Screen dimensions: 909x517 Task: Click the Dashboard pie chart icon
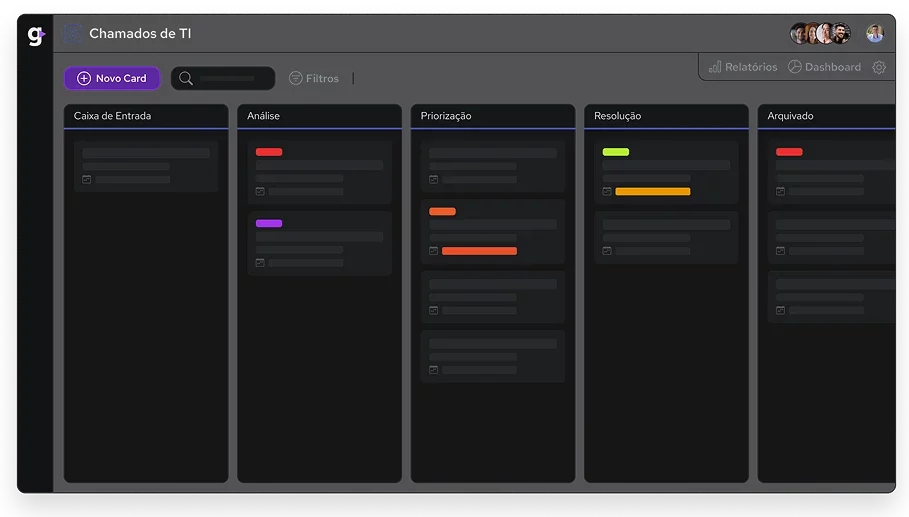(x=795, y=67)
